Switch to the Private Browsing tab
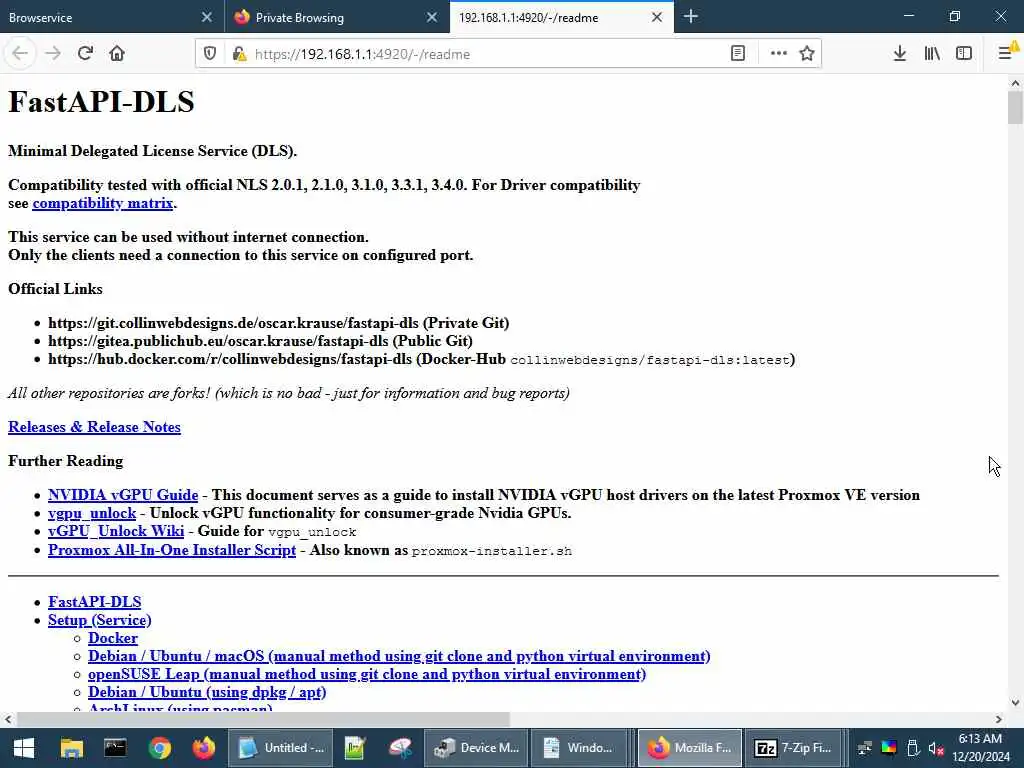1024x768 pixels. pos(327,18)
